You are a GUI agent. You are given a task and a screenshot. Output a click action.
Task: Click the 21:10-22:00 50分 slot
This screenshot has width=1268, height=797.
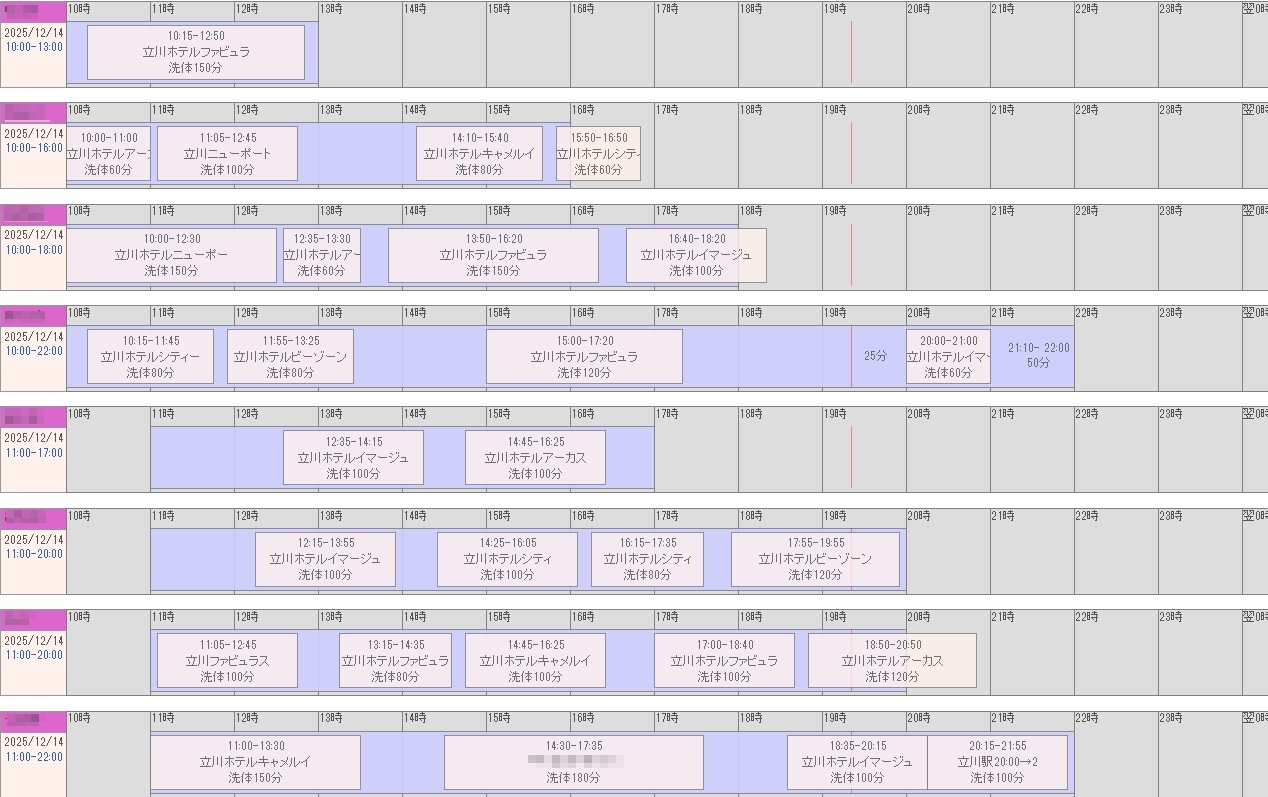click(x=1038, y=356)
